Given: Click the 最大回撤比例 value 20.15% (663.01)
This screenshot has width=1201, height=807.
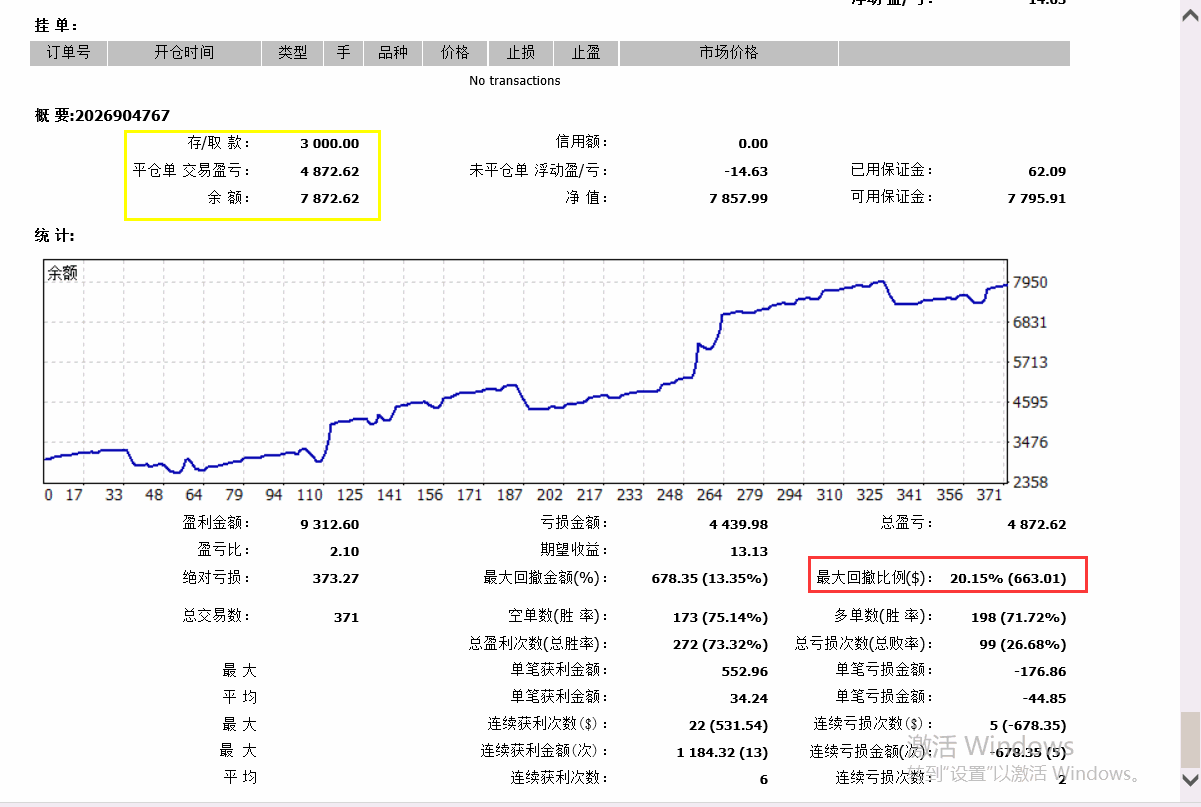Looking at the screenshot, I should click(1008, 578).
